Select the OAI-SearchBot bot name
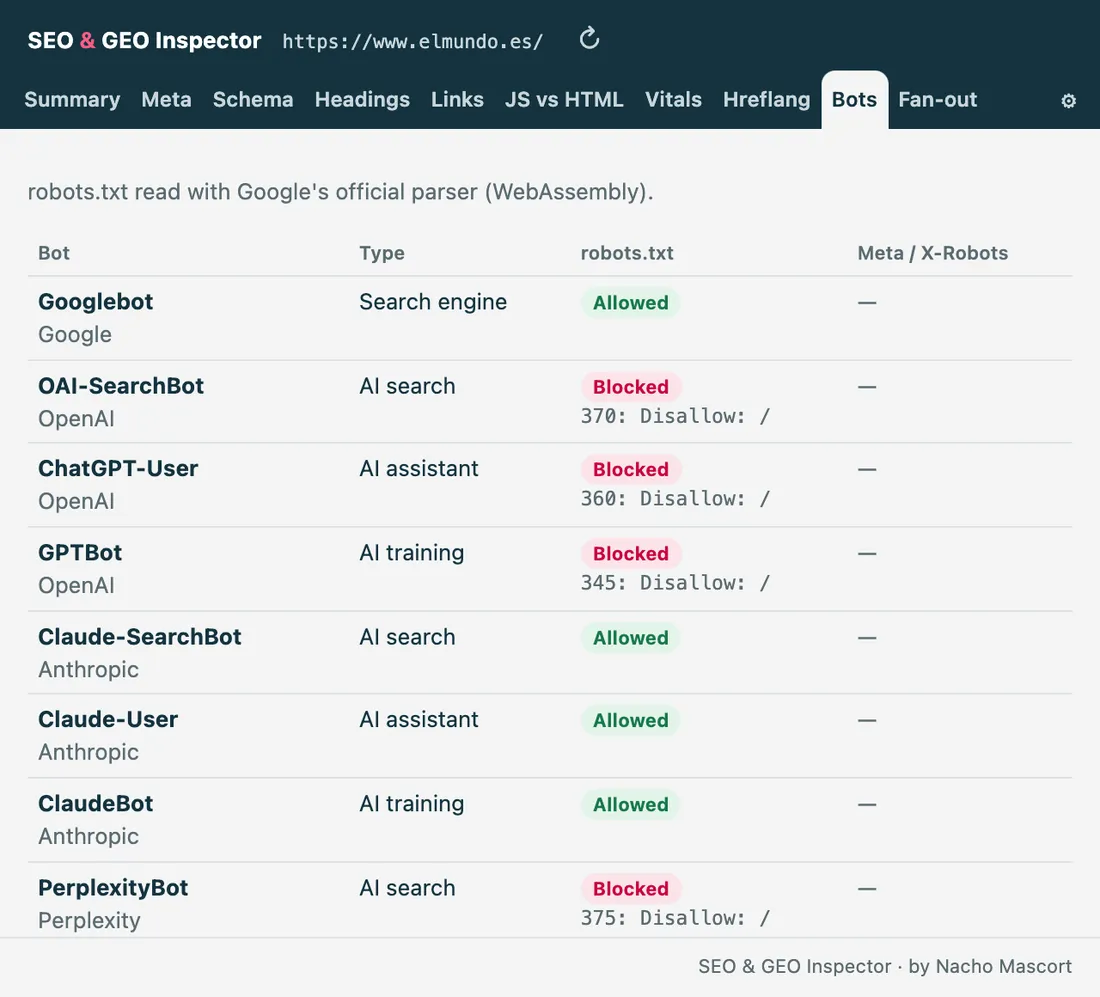Viewport: 1100px width, 997px height. pyautogui.click(x=121, y=386)
